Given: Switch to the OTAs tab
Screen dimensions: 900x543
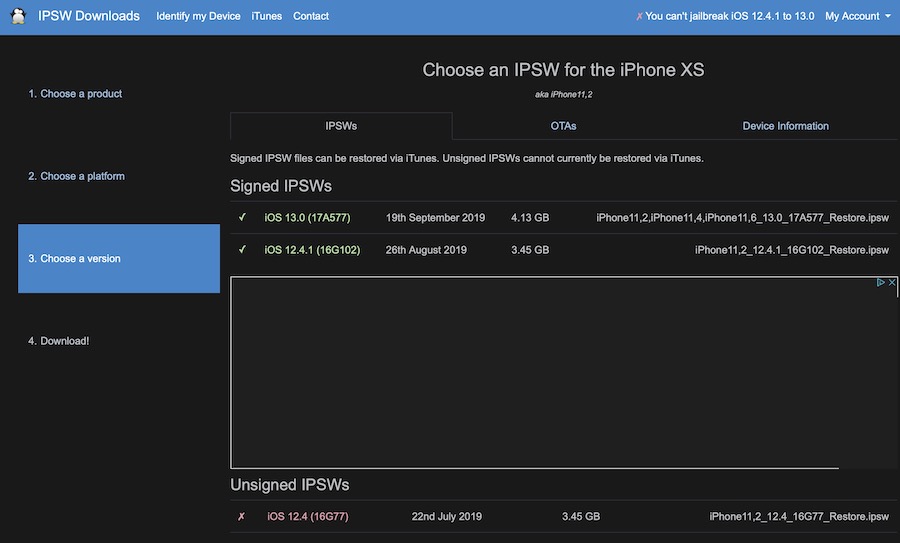Looking at the screenshot, I should (x=563, y=126).
